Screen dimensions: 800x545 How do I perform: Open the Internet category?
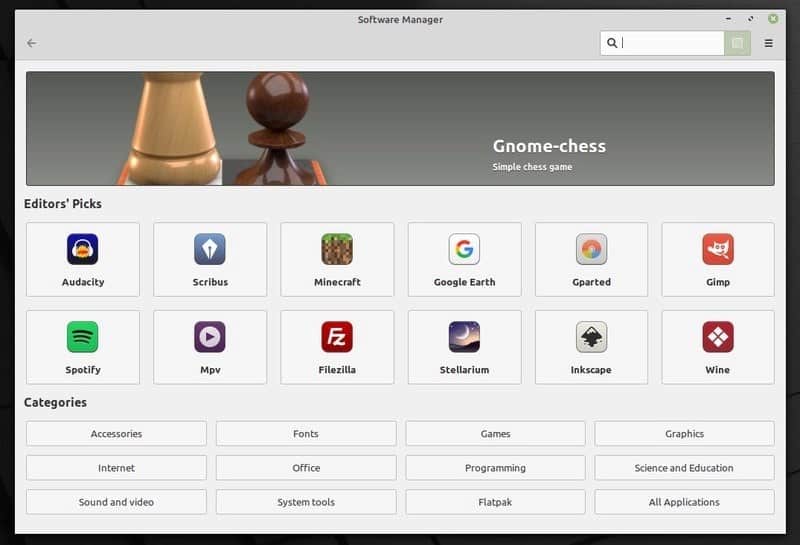[x=116, y=468]
